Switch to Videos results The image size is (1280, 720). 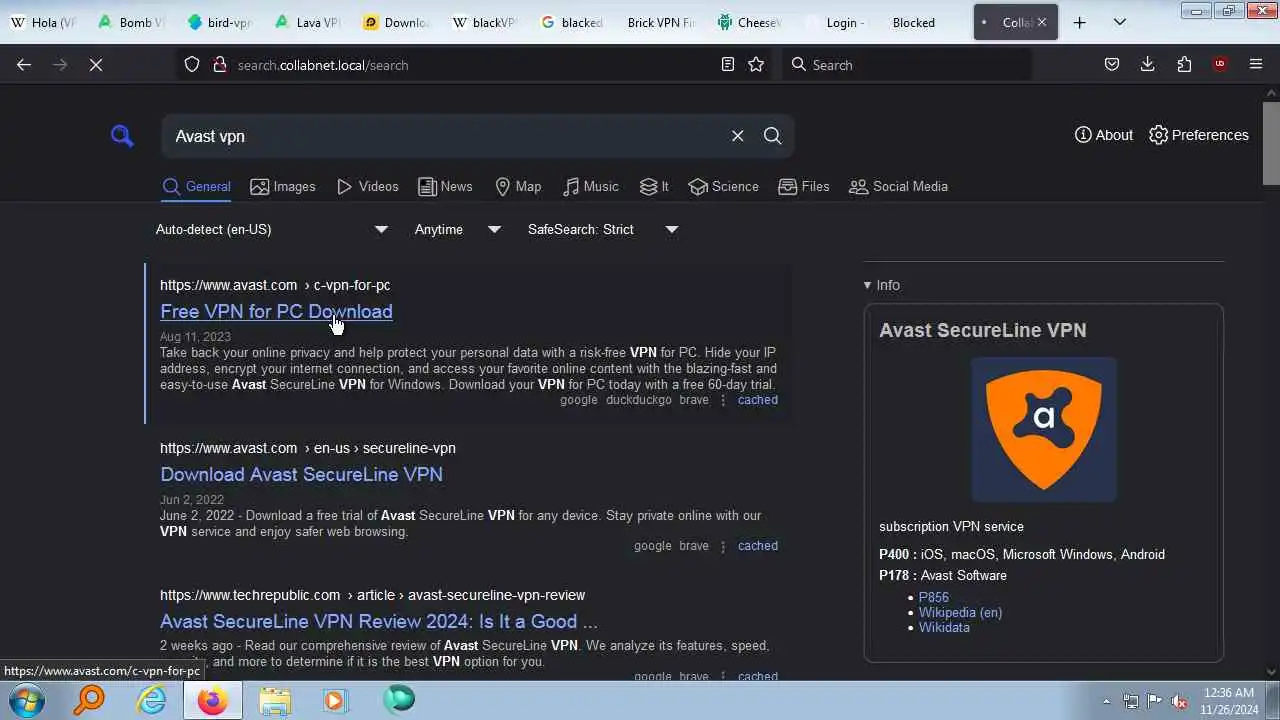(x=367, y=187)
